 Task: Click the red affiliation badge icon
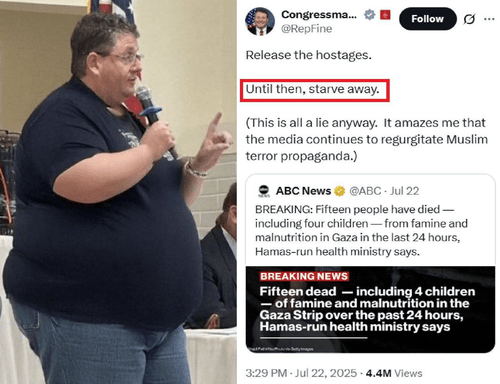click(x=385, y=15)
